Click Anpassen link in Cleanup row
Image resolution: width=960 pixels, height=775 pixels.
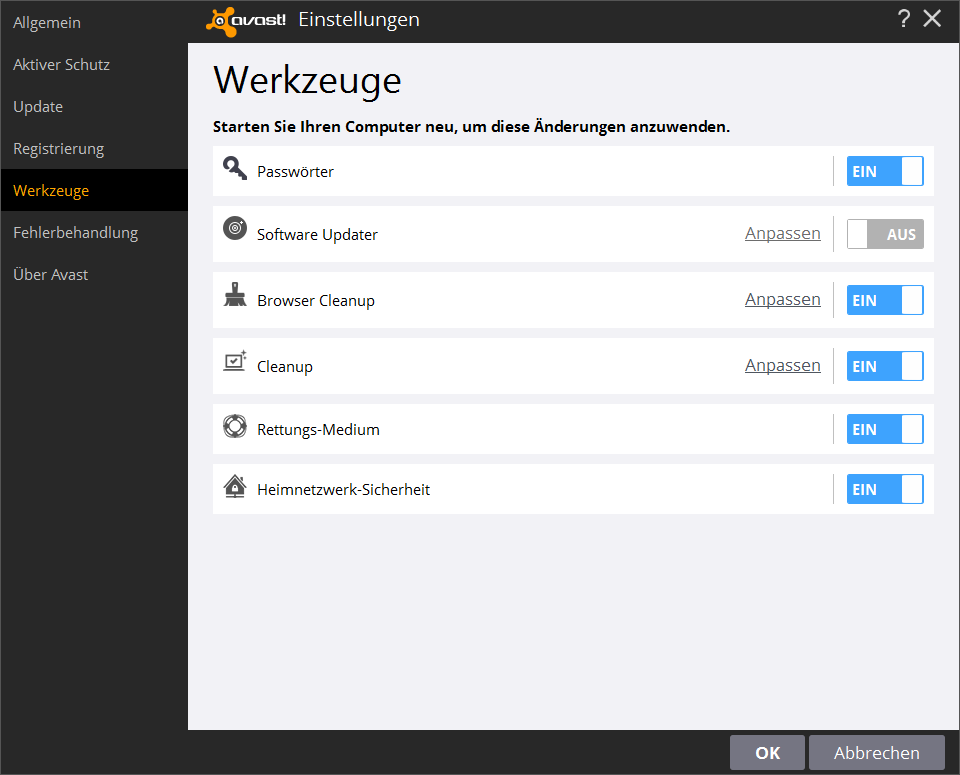tap(782, 365)
